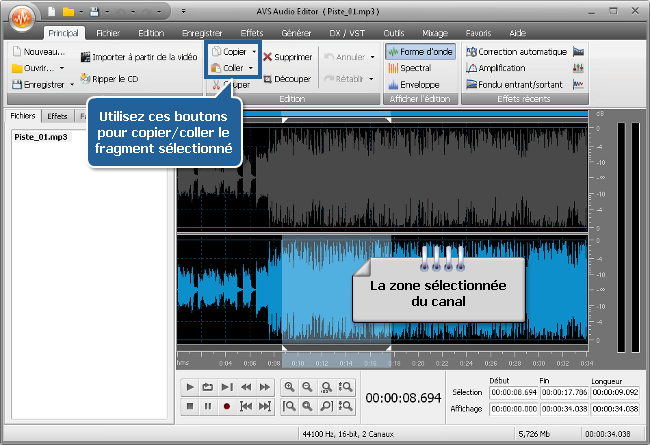Click the Stop playback button
The width and height of the screenshot is (650, 445).
click(x=190, y=406)
